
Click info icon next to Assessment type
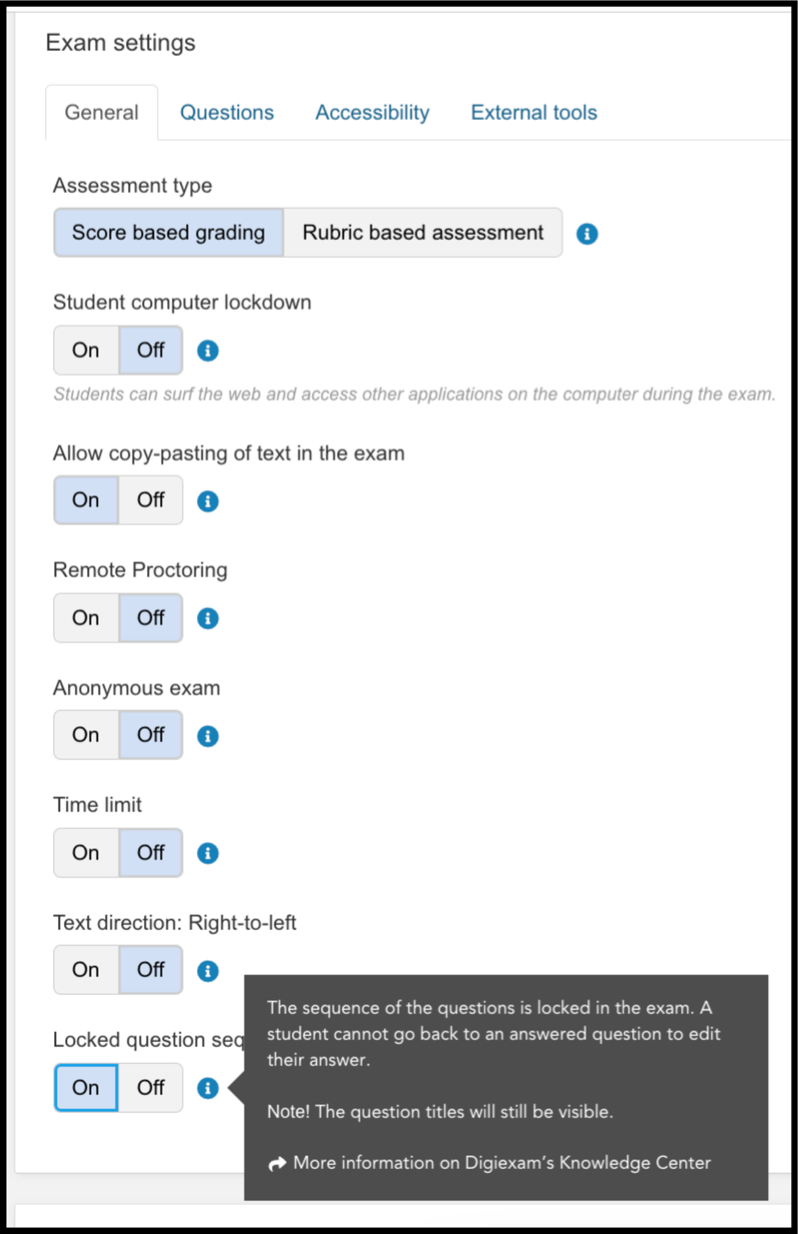(588, 234)
